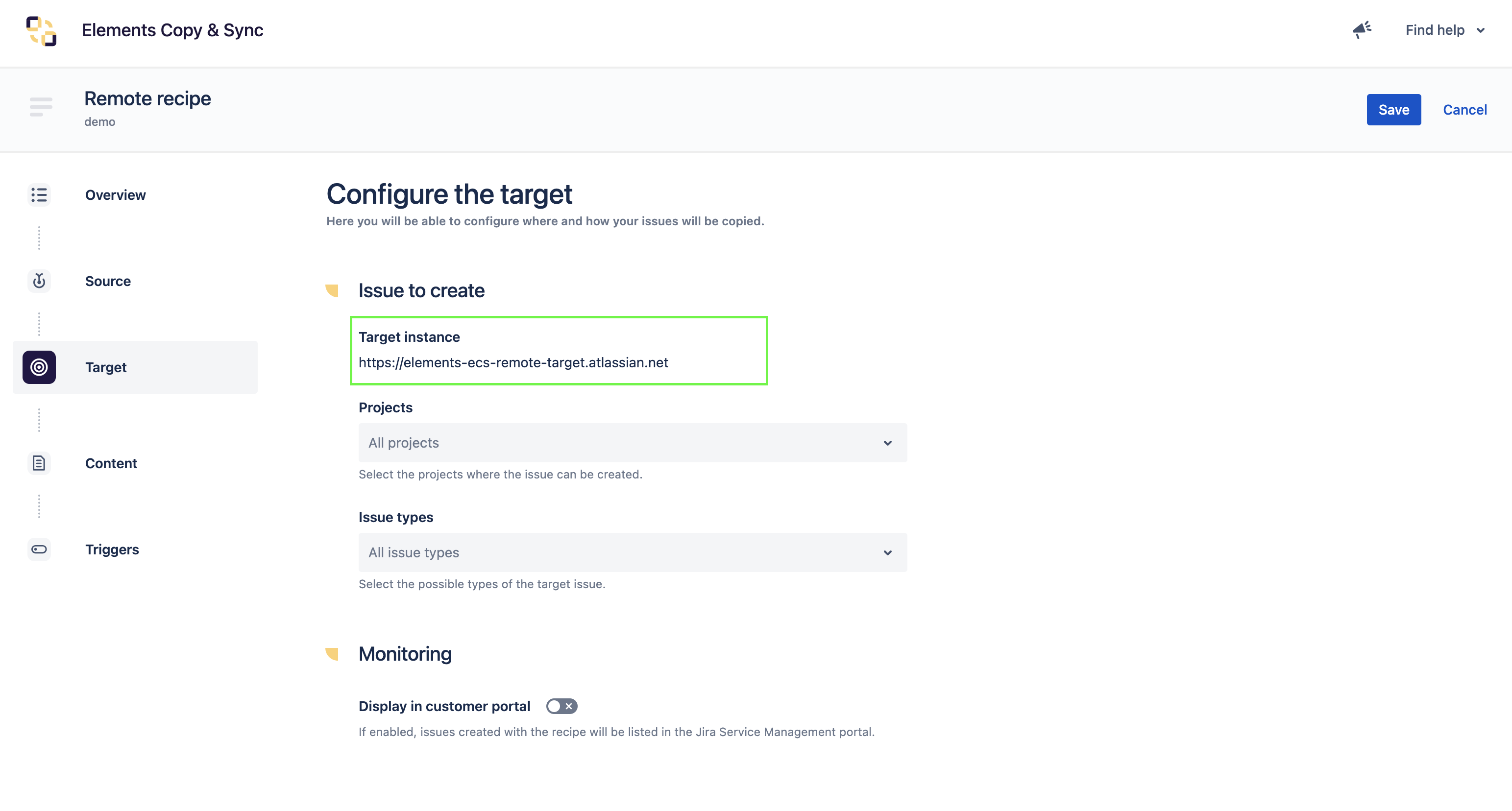Select the Triggers toggle icon
Image resolution: width=1512 pixels, height=811 pixels.
pyautogui.click(x=39, y=549)
